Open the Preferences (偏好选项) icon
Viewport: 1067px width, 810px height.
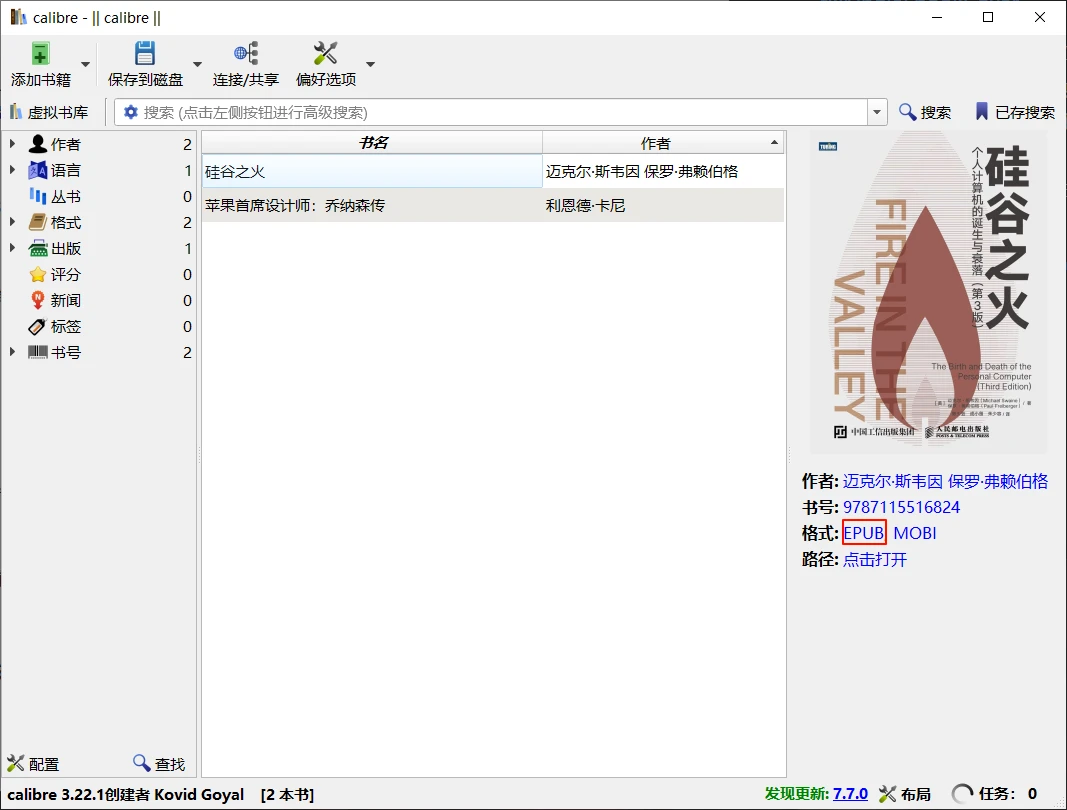(325, 54)
